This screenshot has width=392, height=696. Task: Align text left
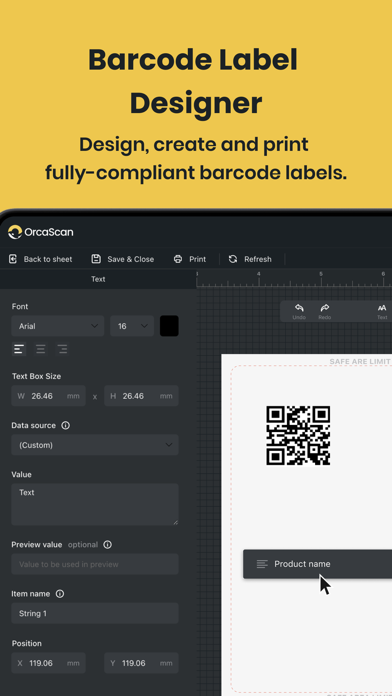[19, 349]
